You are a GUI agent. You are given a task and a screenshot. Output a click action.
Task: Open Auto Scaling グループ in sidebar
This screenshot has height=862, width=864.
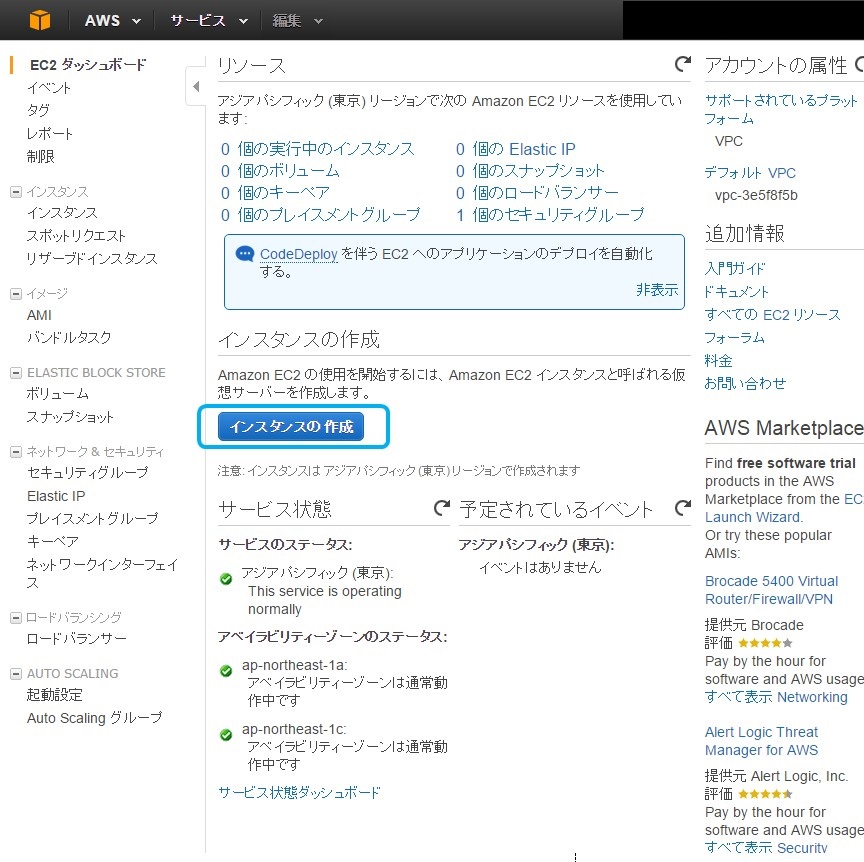95,718
